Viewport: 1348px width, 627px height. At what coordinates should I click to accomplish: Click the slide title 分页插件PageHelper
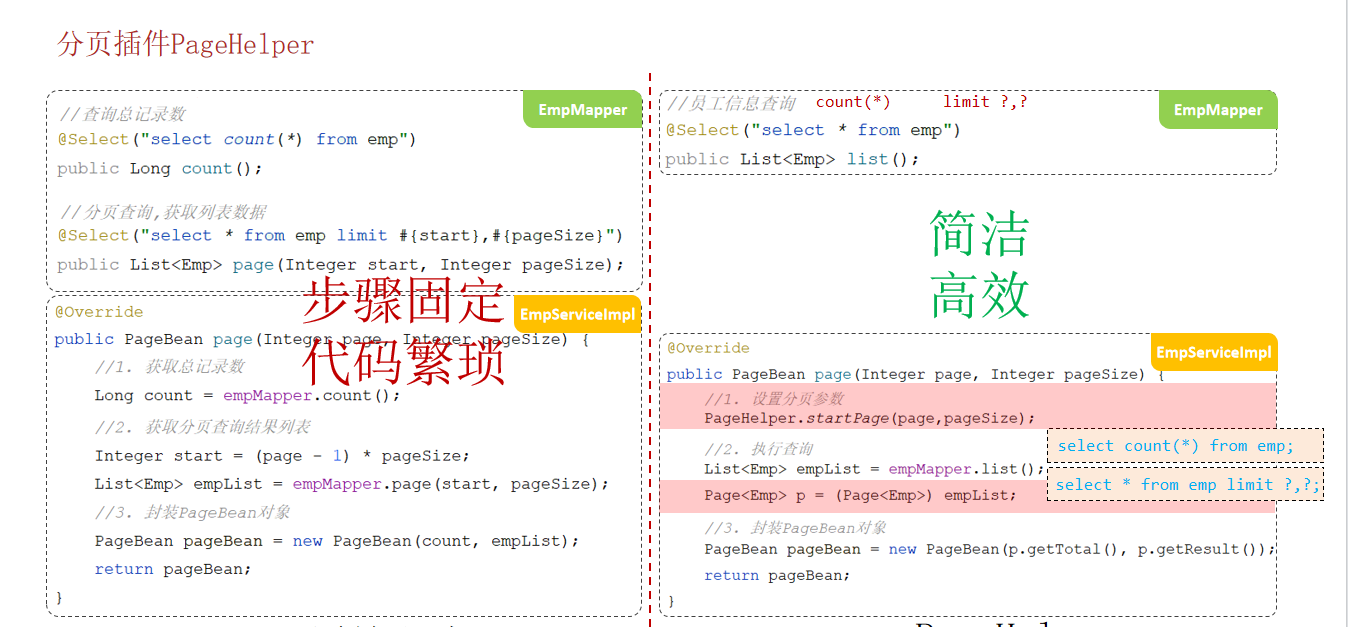(x=186, y=45)
